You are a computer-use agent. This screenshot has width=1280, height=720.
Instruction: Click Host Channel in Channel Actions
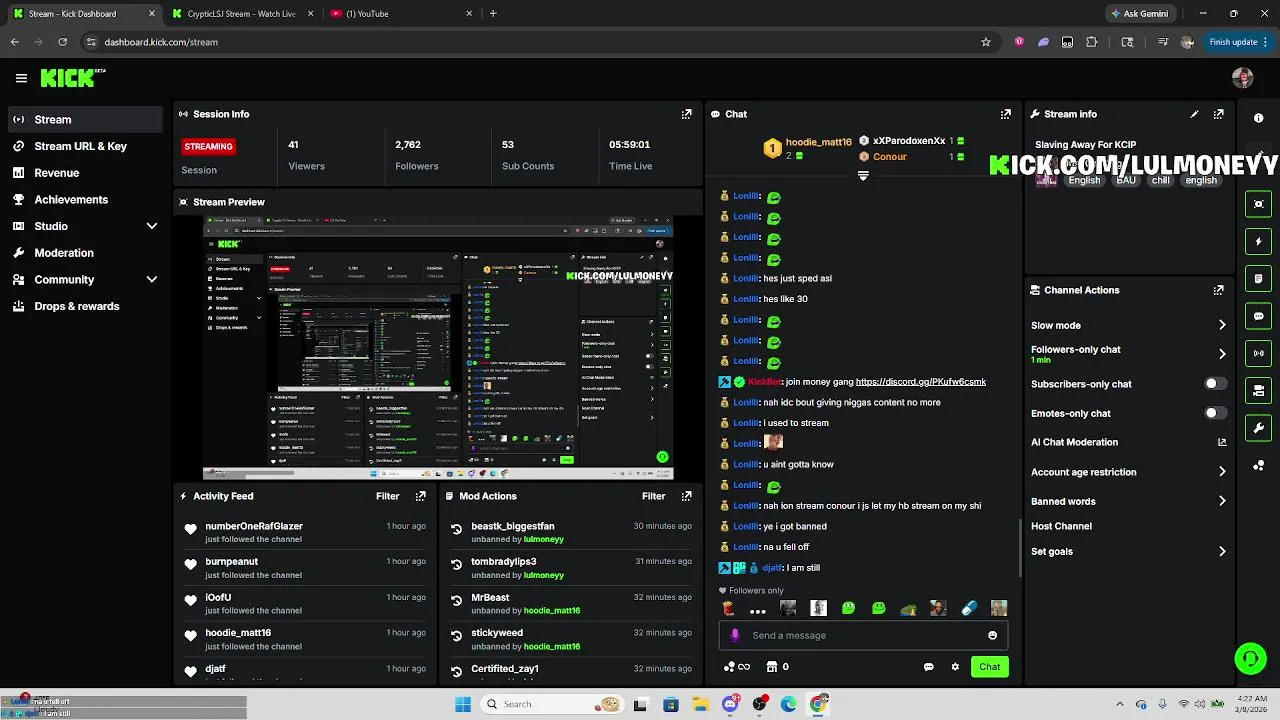click(x=1061, y=526)
